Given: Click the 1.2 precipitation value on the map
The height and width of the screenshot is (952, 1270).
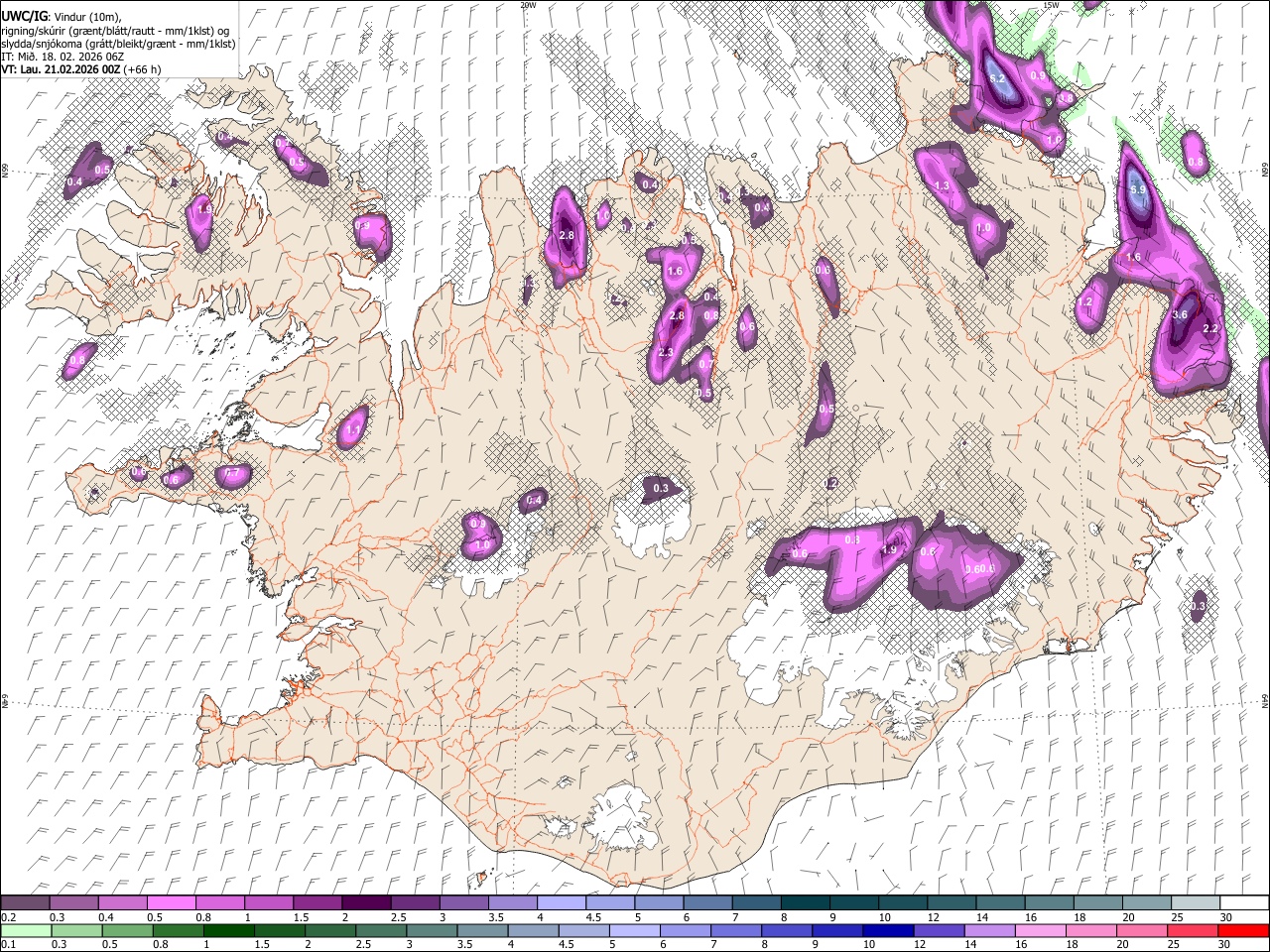Looking at the screenshot, I should tap(1085, 301).
